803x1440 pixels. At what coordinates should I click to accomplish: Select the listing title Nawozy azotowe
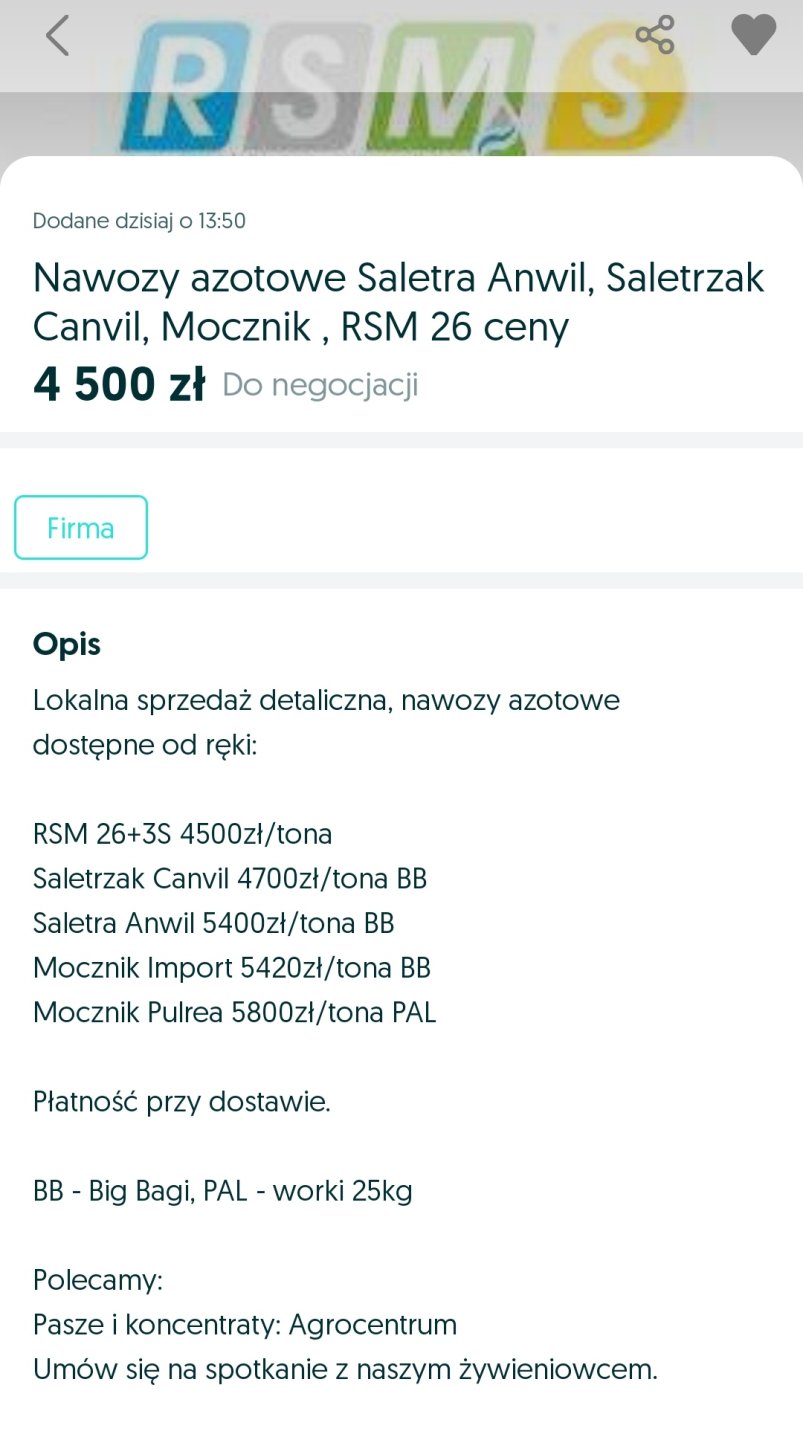[x=398, y=301]
